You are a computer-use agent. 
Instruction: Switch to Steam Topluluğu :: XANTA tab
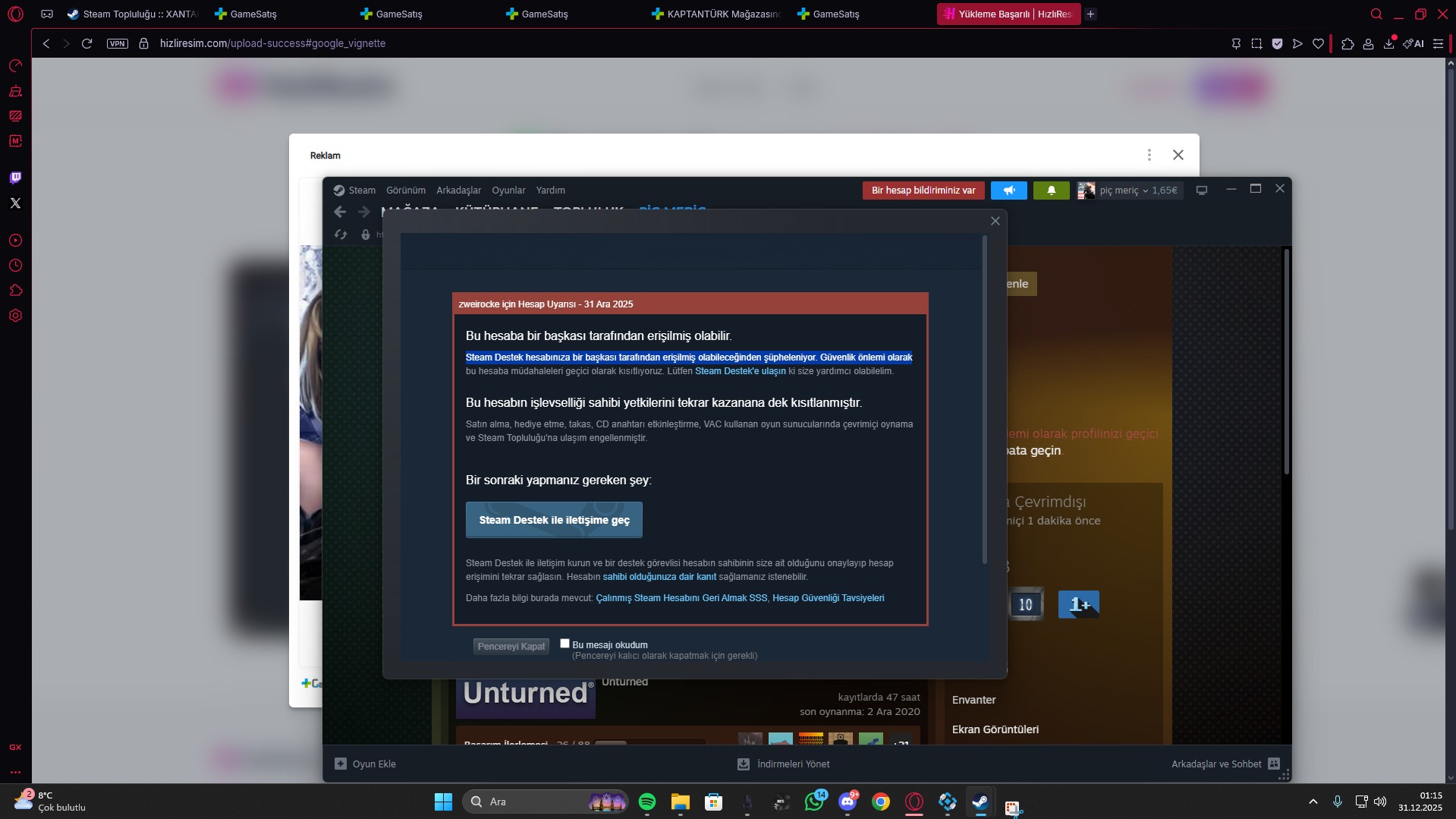[x=133, y=14]
